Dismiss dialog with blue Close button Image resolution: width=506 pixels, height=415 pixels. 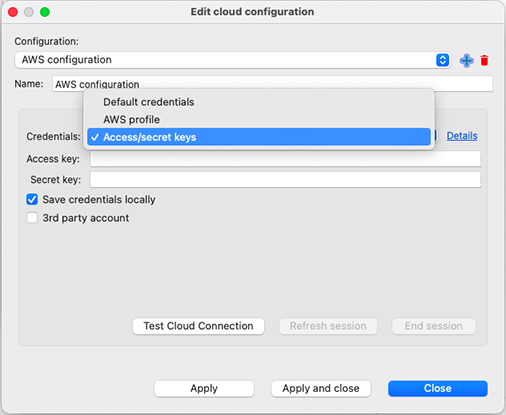(438, 388)
